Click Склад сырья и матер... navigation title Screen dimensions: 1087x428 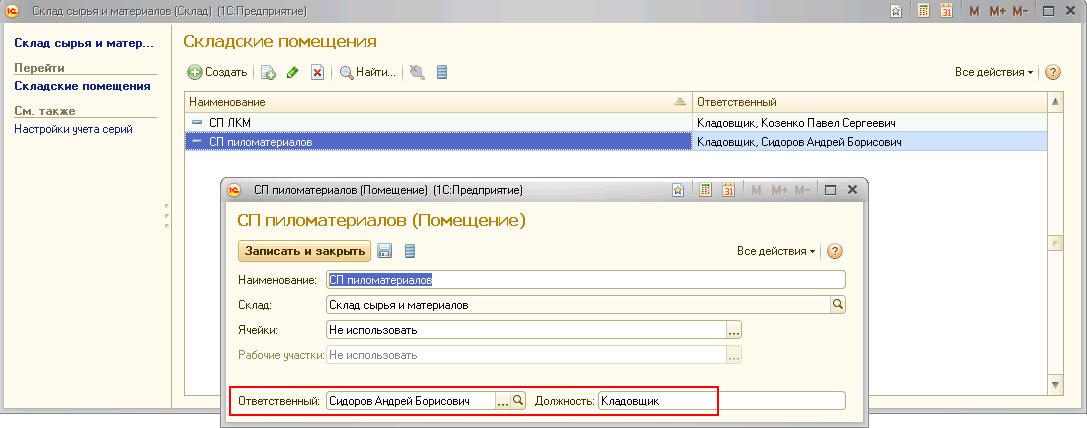(x=84, y=43)
